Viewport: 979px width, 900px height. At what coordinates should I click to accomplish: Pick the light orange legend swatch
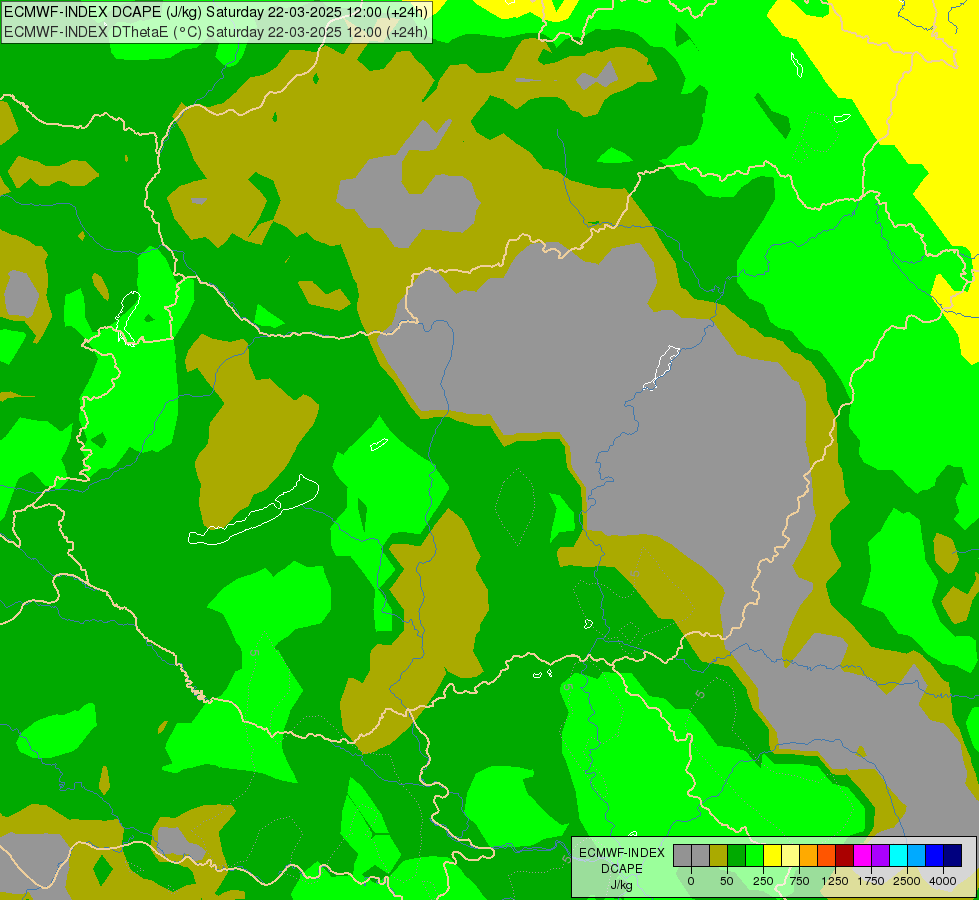[x=808, y=856]
